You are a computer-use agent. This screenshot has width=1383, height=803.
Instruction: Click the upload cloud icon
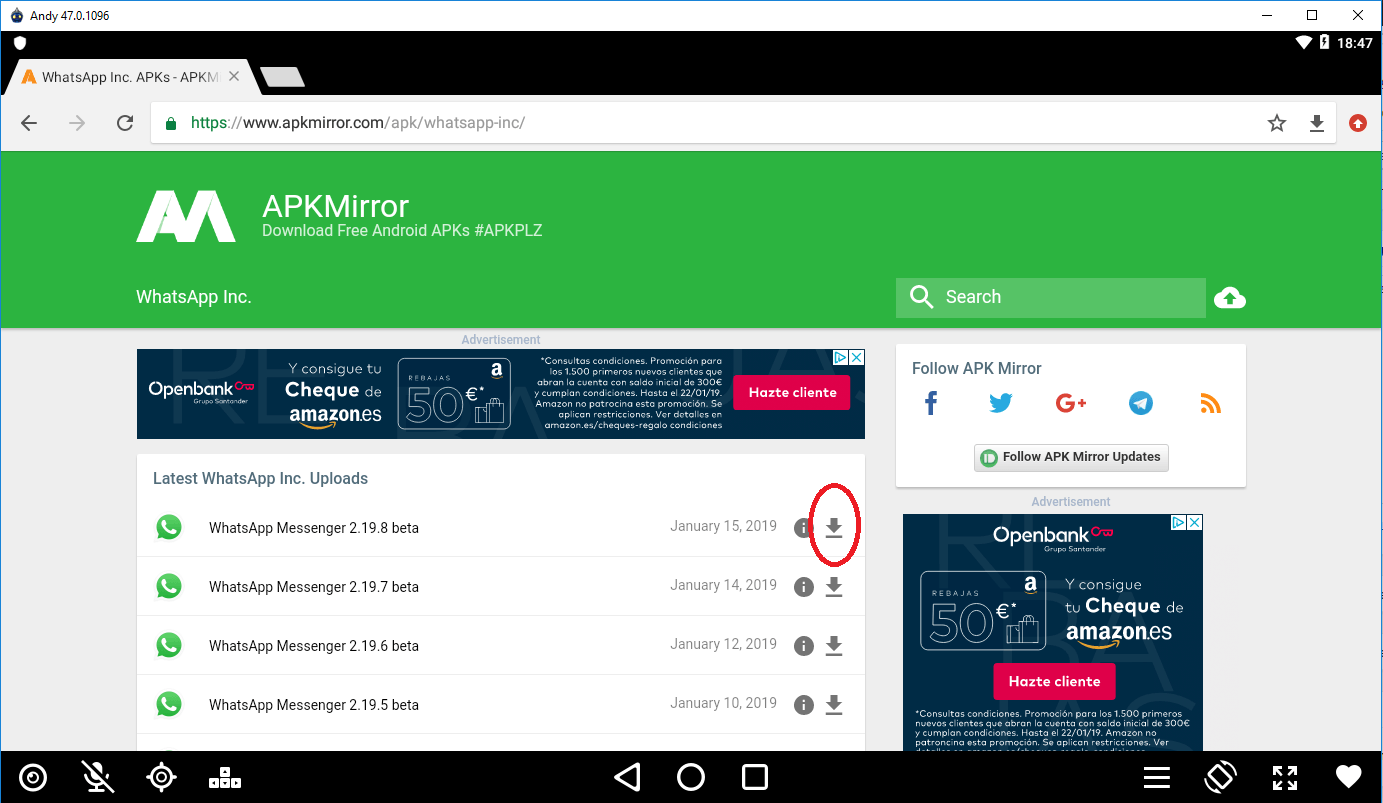(x=1230, y=297)
